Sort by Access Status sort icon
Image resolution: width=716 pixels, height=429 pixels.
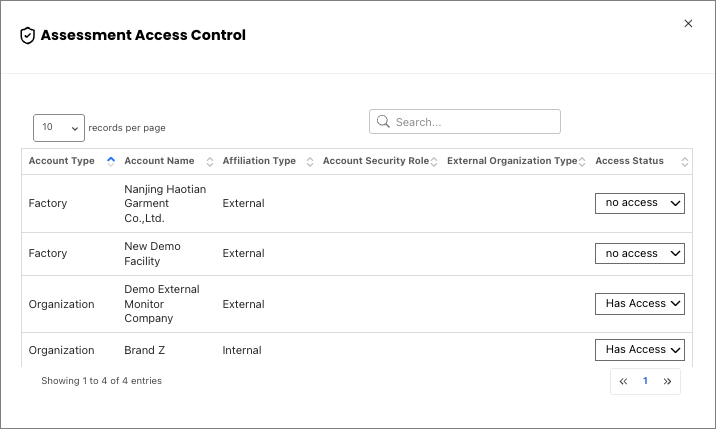tap(684, 162)
